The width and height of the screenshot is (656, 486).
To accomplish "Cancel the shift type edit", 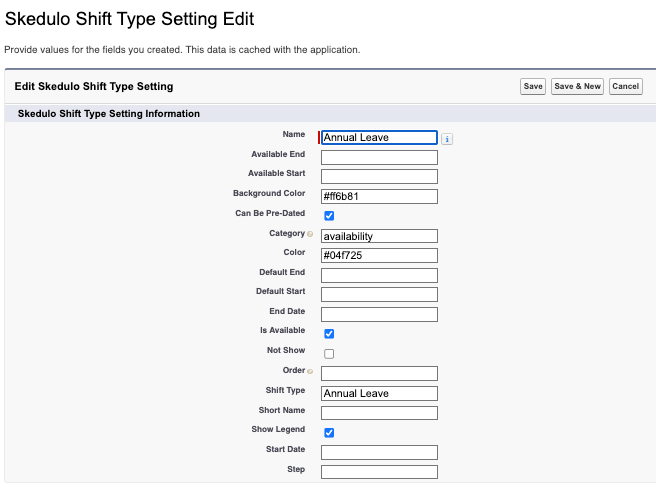I will pyautogui.click(x=626, y=87).
